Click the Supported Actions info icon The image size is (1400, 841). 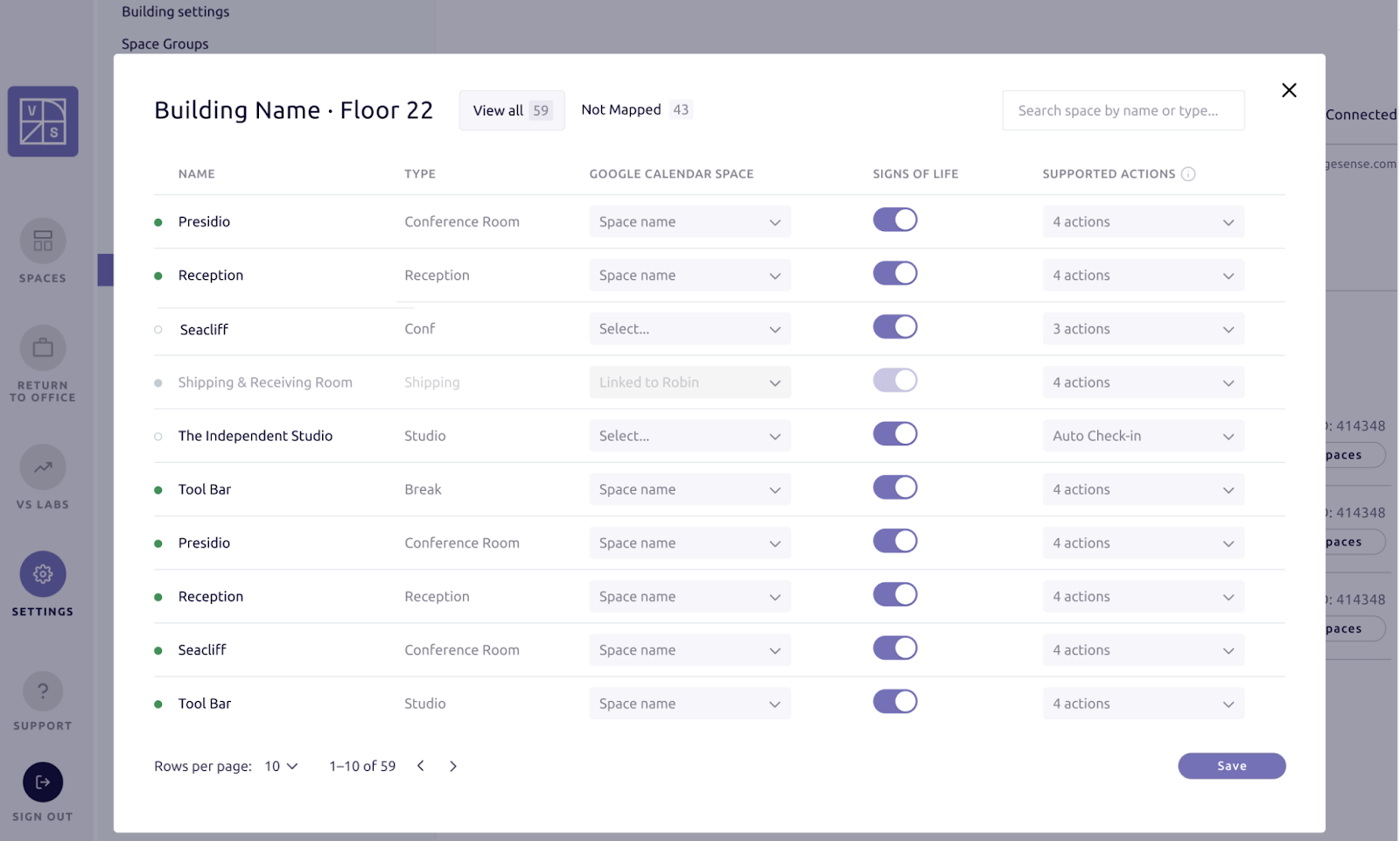coord(1188,174)
